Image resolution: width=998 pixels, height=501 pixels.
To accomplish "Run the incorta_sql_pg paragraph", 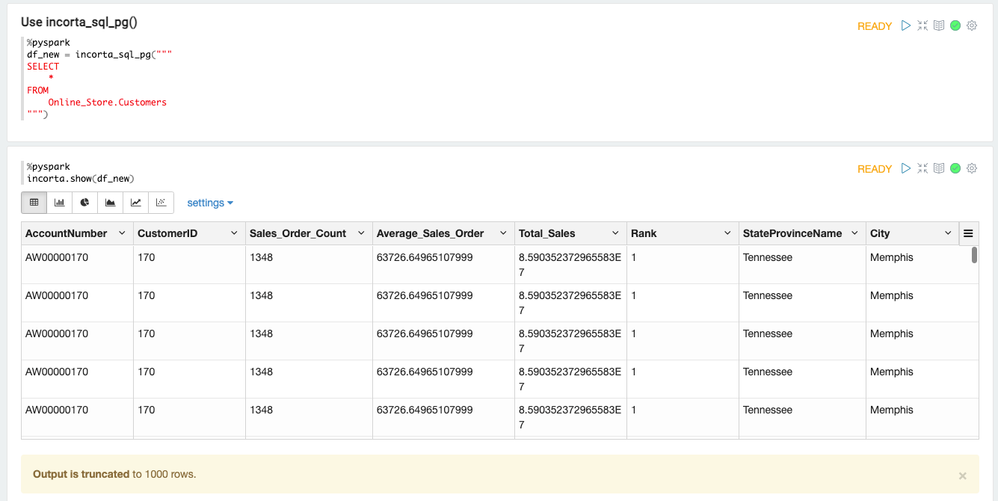I will pyautogui.click(x=906, y=26).
